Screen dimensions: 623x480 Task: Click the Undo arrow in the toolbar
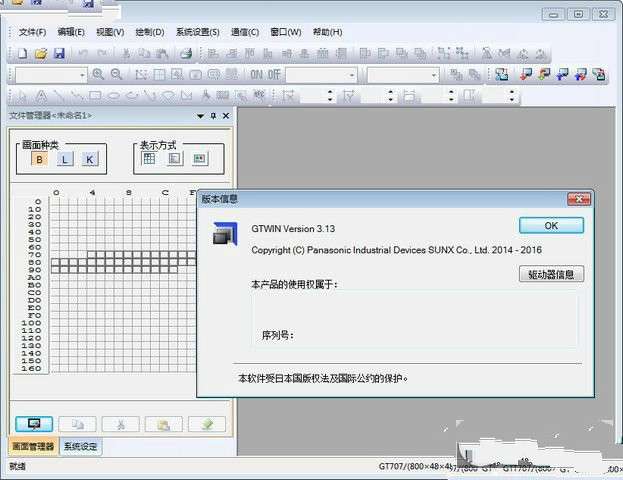pyautogui.click(x=83, y=53)
